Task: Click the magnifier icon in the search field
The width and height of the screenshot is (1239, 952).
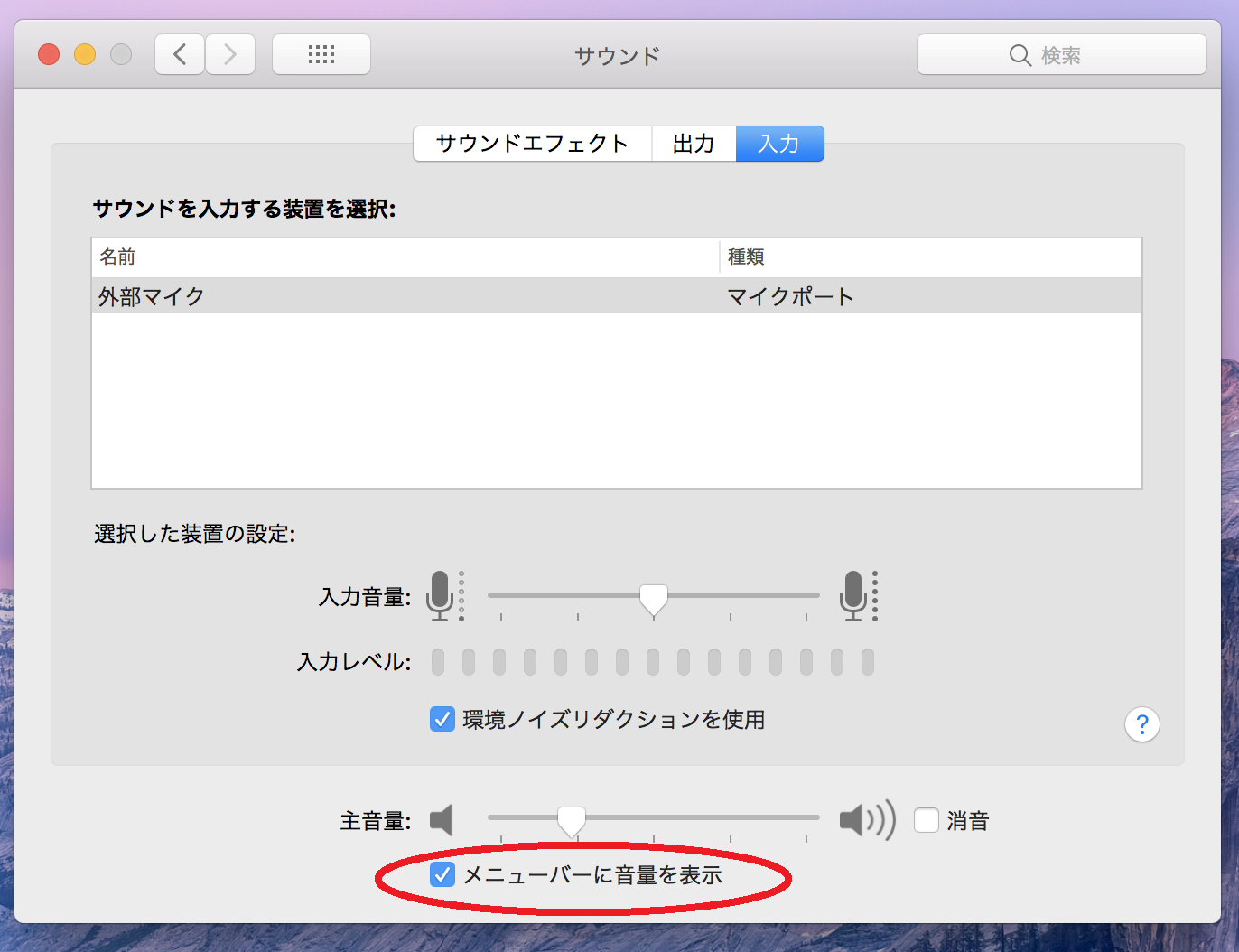Action: click(1020, 55)
